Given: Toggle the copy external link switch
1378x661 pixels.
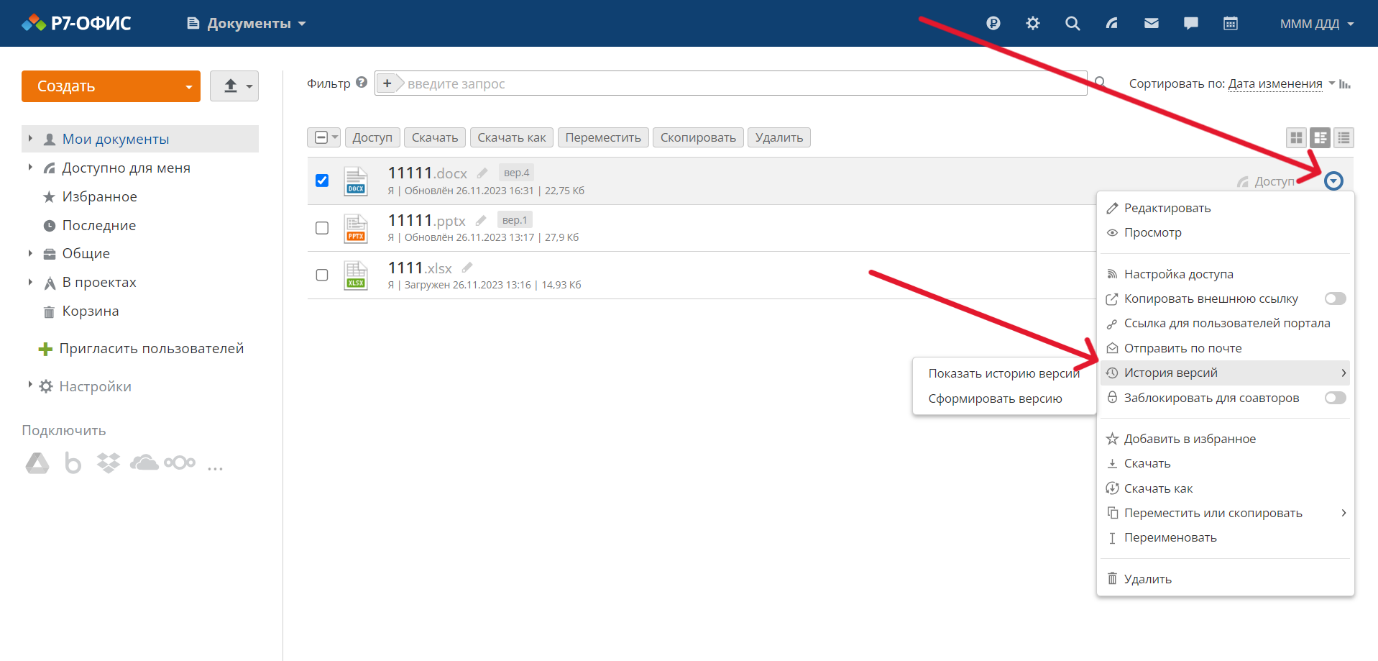Looking at the screenshot, I should tap(1335, 299).
